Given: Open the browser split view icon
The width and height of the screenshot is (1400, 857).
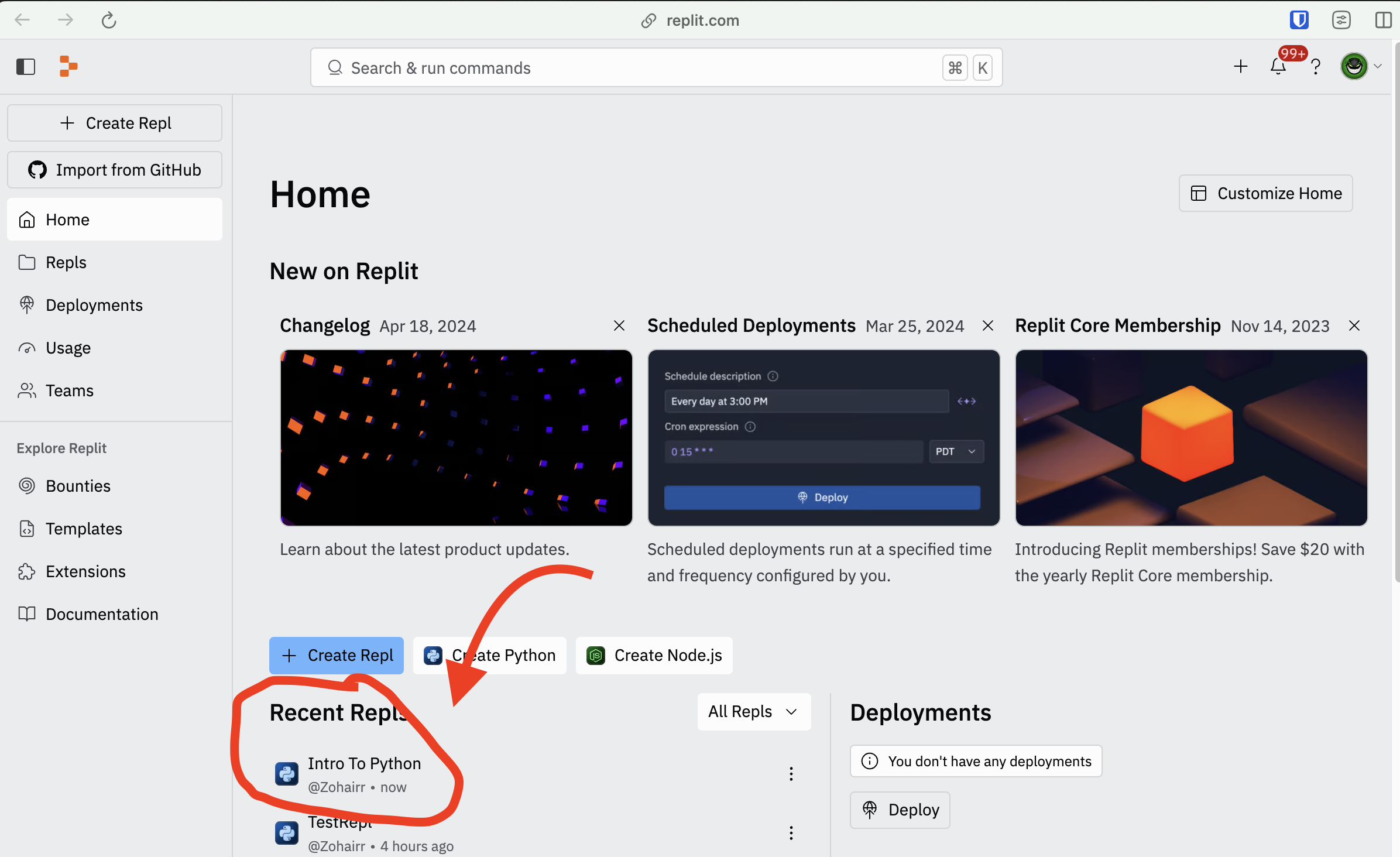Looking at the screenshot, I should pyautogui.click(x=1384, y=20).
